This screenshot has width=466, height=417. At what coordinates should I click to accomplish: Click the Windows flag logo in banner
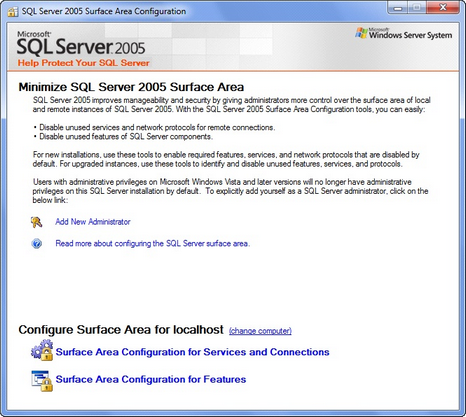pyautogui.click(x=361, y=33)
